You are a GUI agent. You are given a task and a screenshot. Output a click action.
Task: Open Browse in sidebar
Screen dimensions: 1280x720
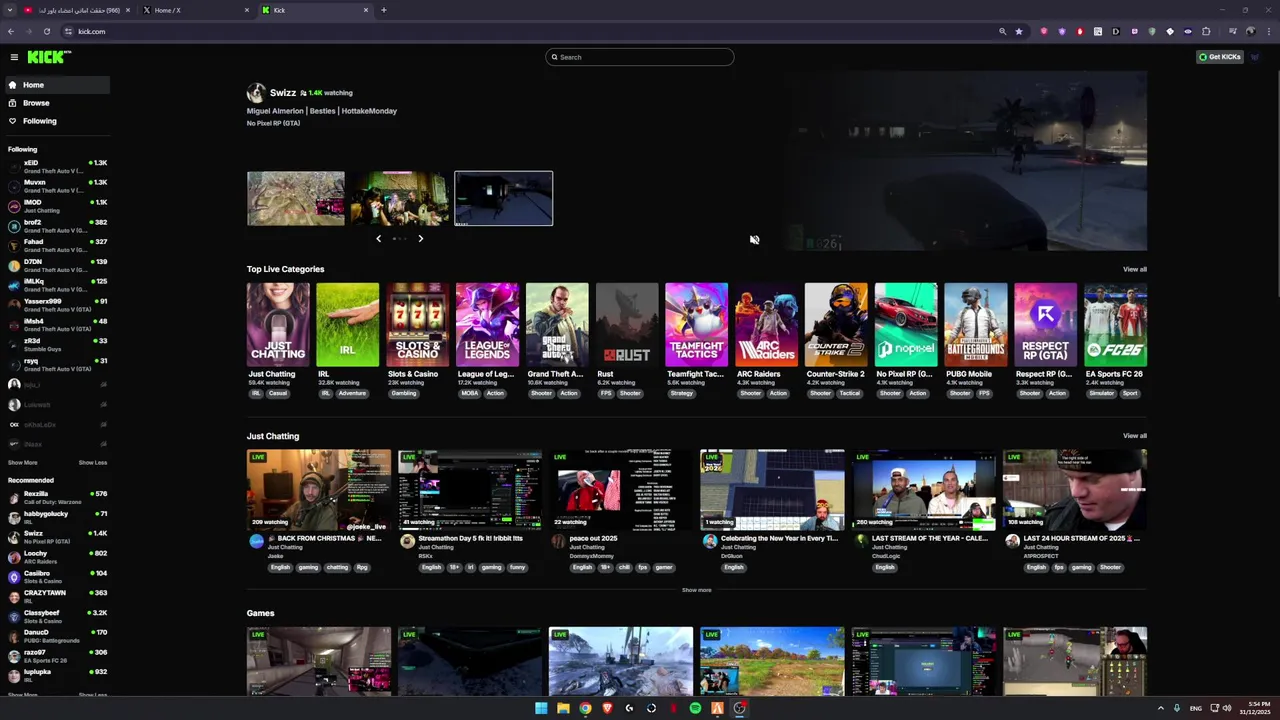(x=56, y=103)
